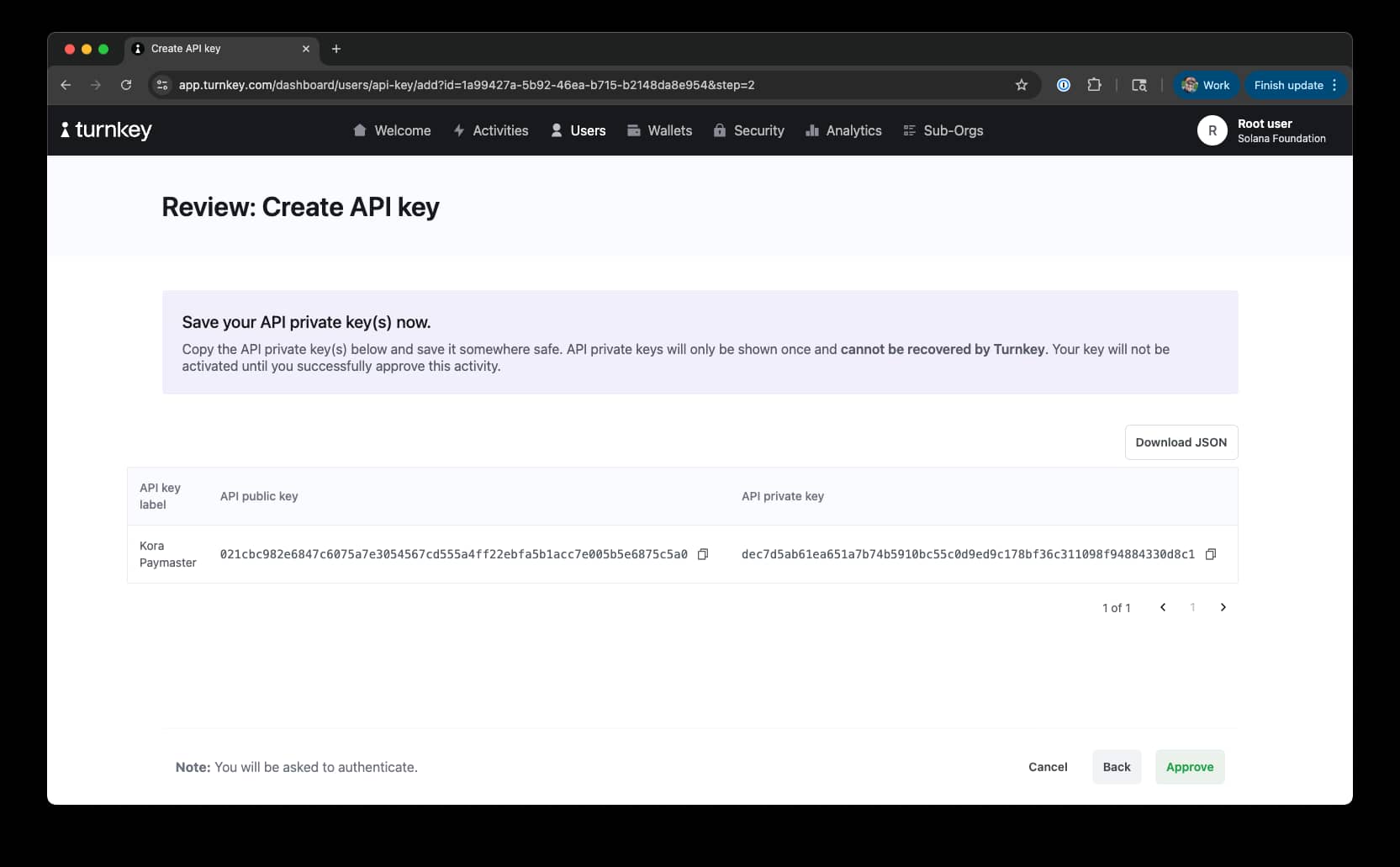Open the Analytics section
Screen dimensions: 1400x867
pos(843,130)
